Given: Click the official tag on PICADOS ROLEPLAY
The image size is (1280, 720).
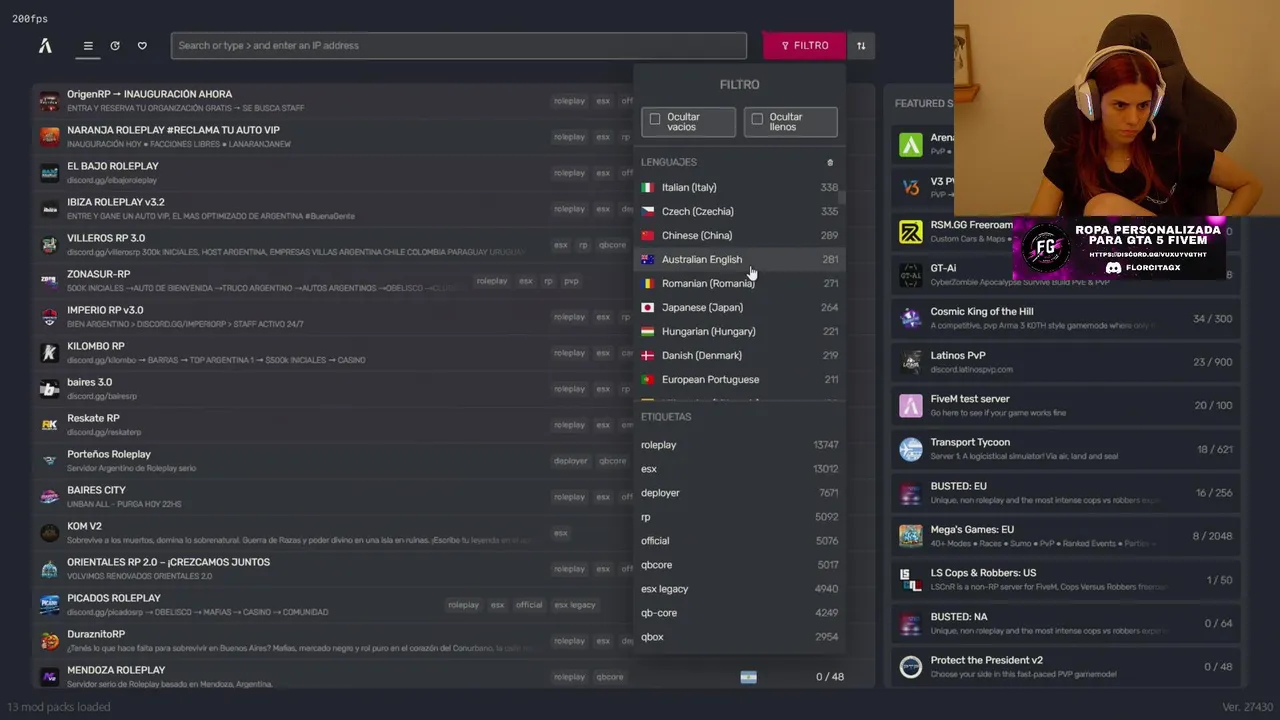Looking at the screenshot, I should tap(529, 605).
